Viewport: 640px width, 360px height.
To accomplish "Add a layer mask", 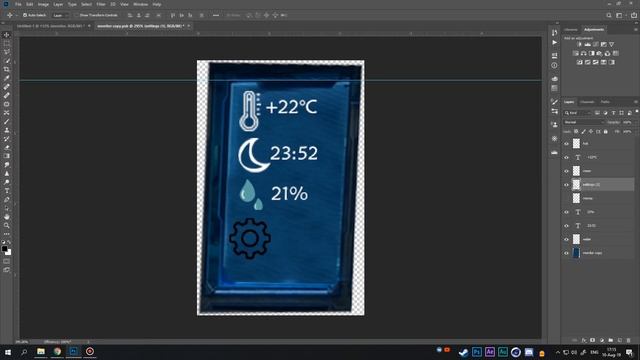I will [593, 340].
